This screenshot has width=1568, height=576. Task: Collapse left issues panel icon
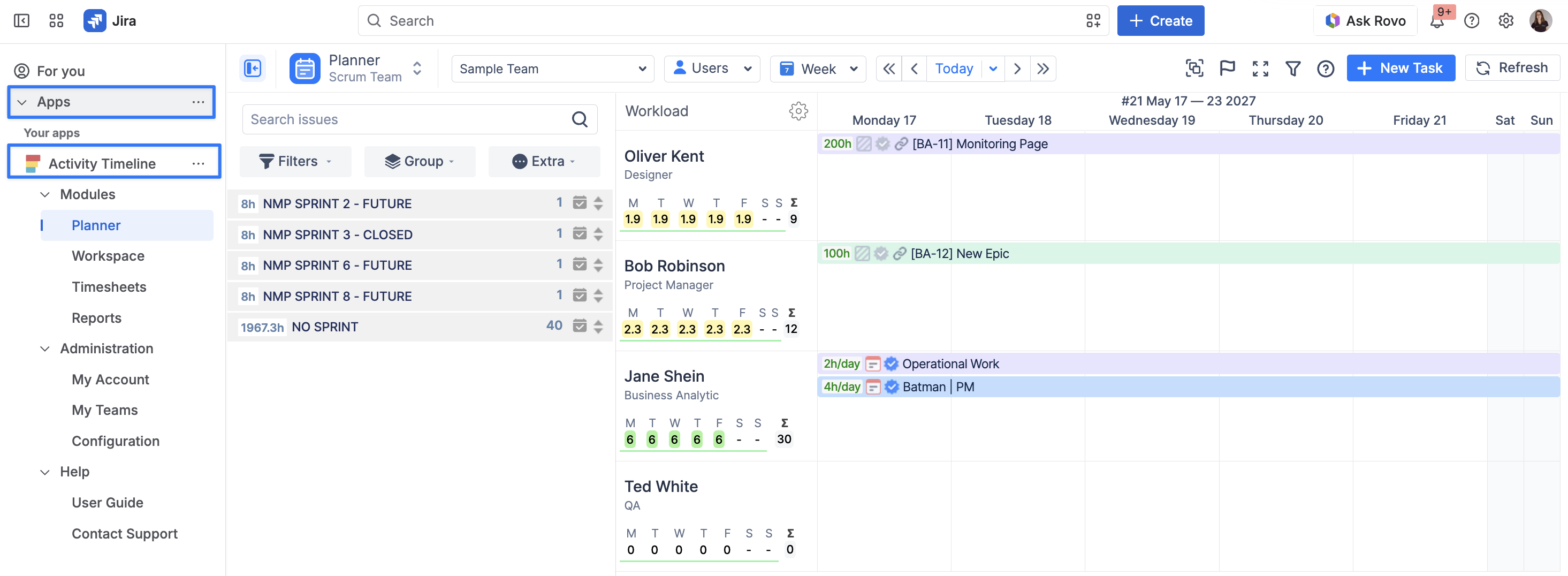(x=253, y=68)
